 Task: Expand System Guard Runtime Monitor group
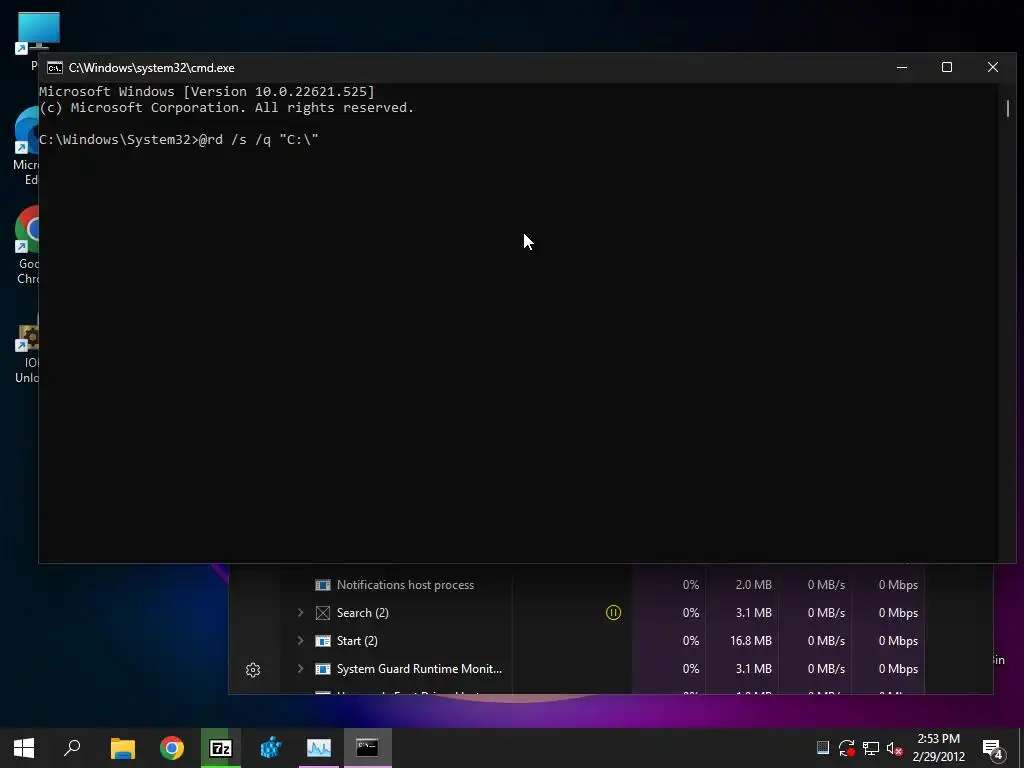coord(300,669)
